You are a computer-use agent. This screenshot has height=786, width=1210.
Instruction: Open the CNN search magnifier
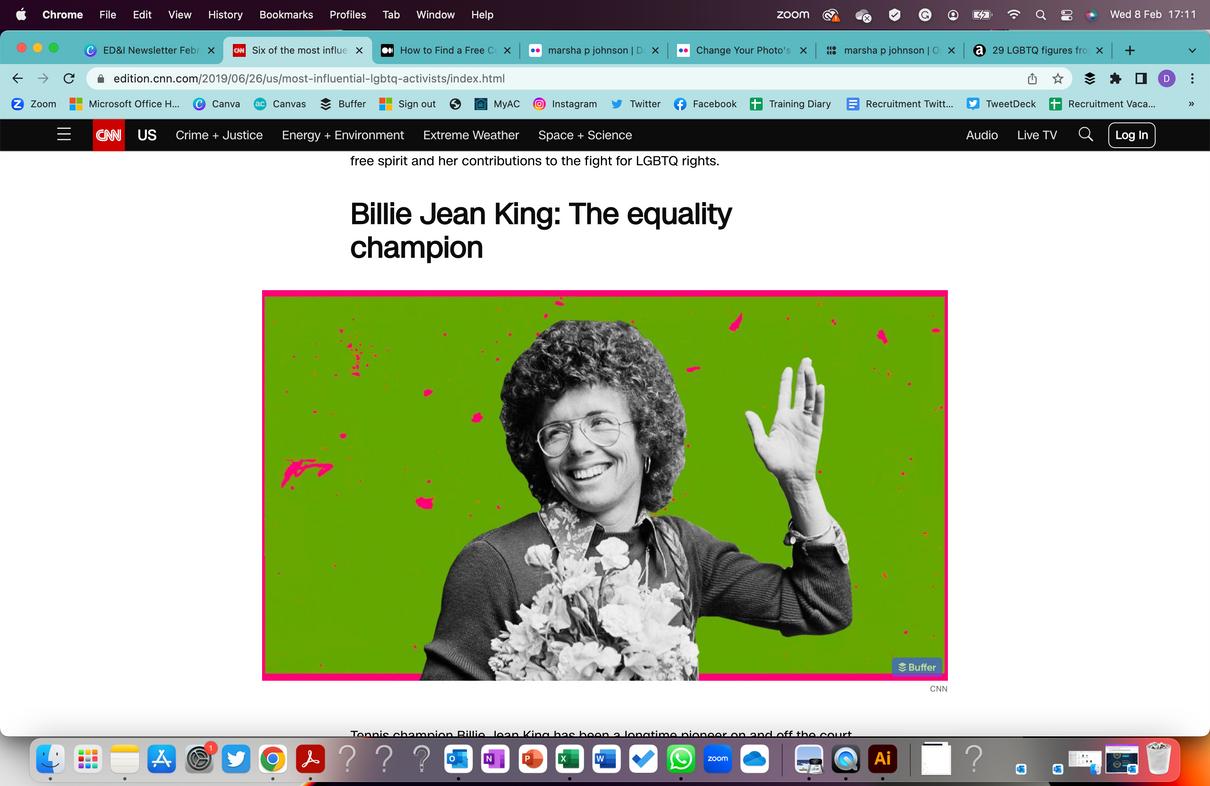[1086, 135]
